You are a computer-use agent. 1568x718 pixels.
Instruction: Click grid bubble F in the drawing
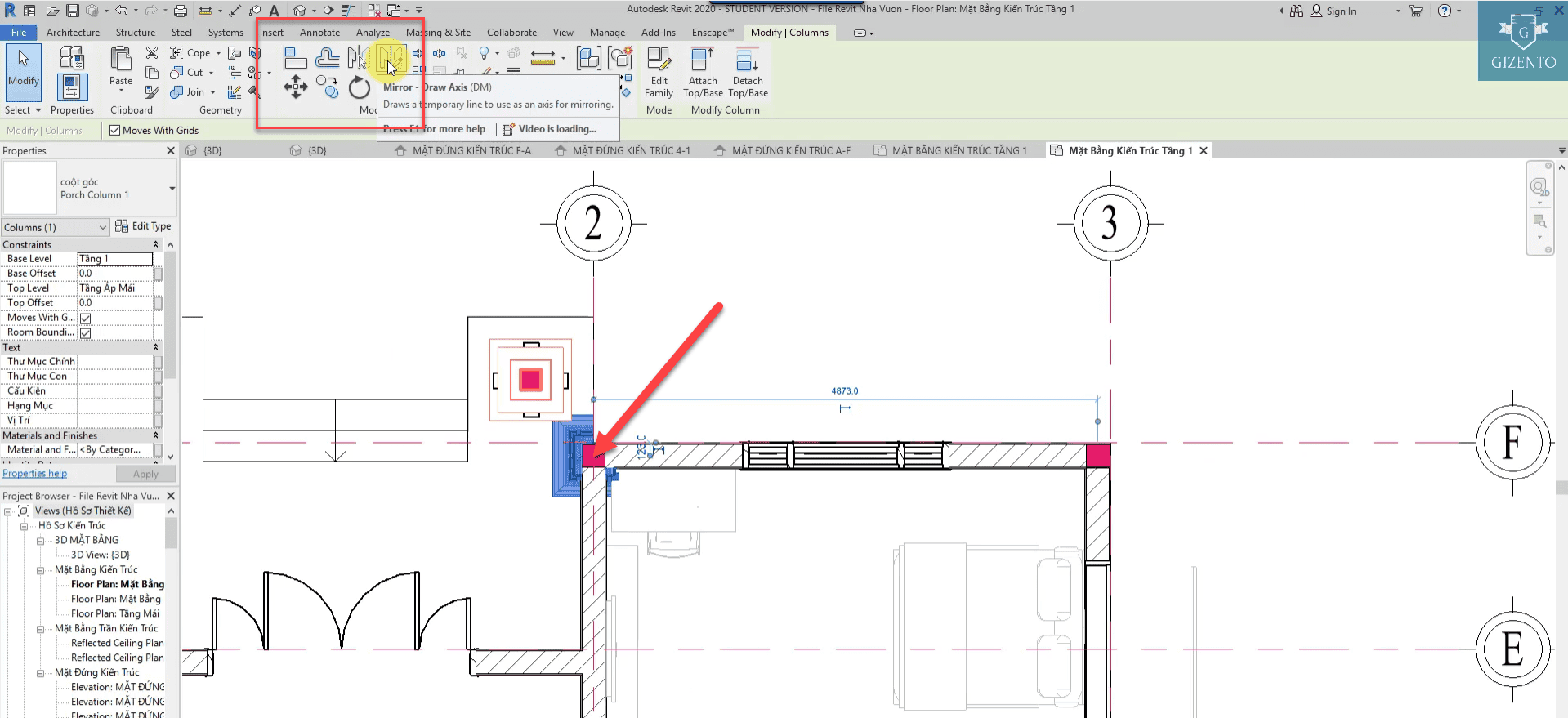[1512, 443]
